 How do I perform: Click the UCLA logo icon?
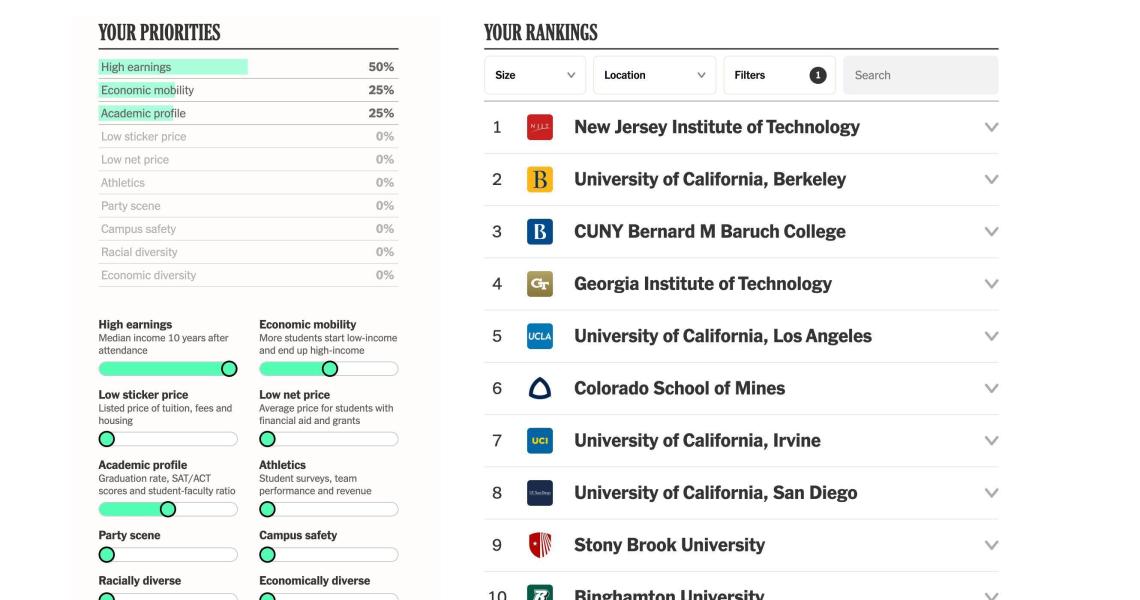[x=539, y=336]
